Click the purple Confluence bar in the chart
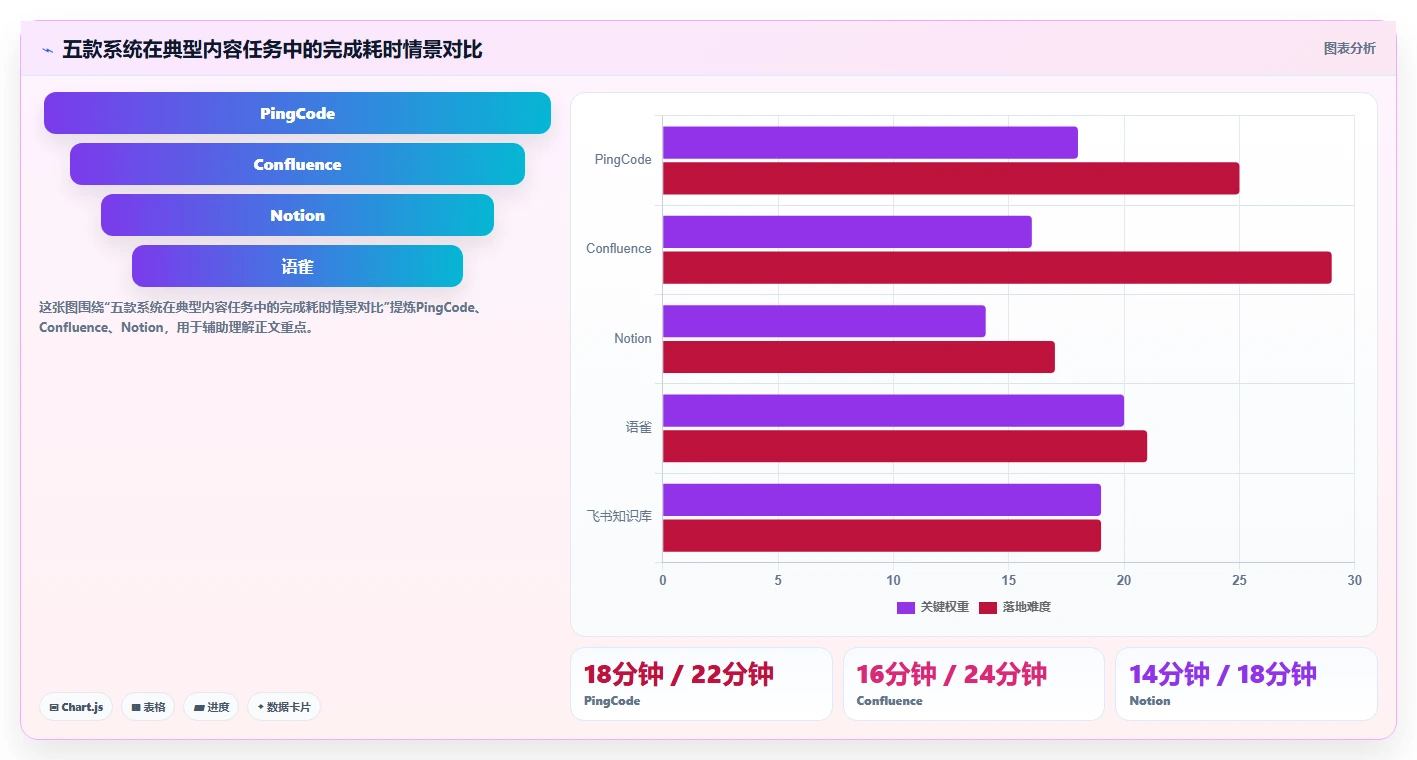Screen dimensions: 1417x760 pos(847,232)
